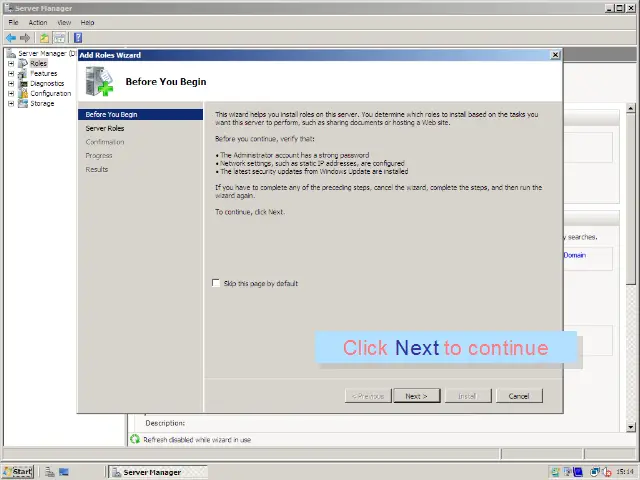Select Server Roles wizard step
This screenshot has height=480, width=640.
pos(105,128)
